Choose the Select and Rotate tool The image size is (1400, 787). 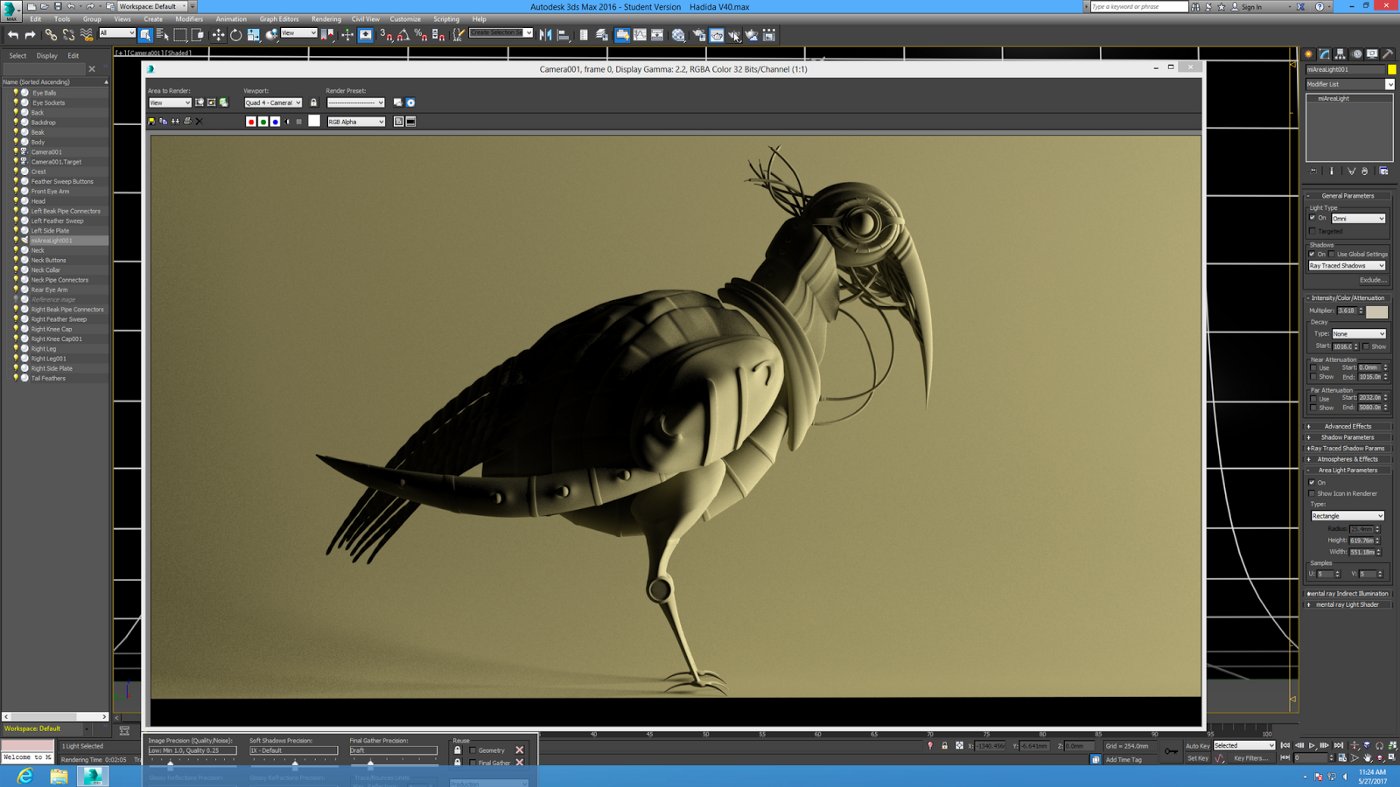coord(236,35)
